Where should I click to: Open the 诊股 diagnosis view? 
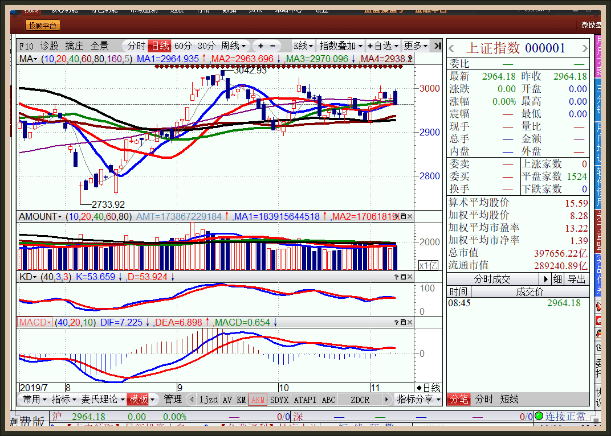pos(49,46)
